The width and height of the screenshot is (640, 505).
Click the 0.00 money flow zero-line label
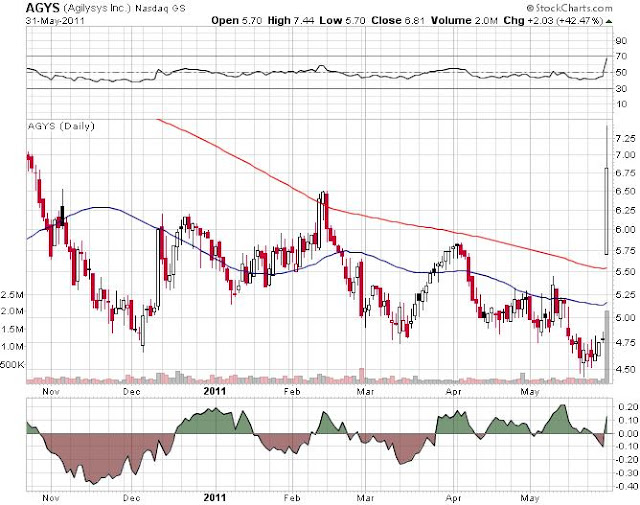[x=627, y=433]
